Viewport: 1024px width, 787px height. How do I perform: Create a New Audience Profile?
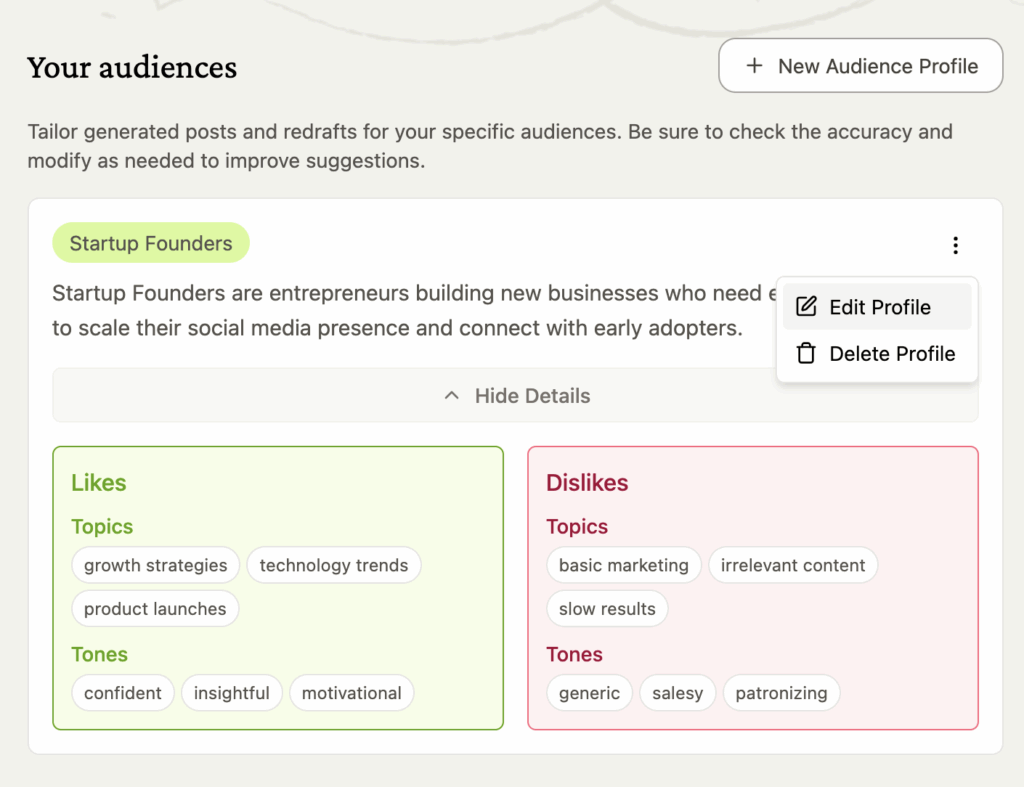(x=860, y=66)
